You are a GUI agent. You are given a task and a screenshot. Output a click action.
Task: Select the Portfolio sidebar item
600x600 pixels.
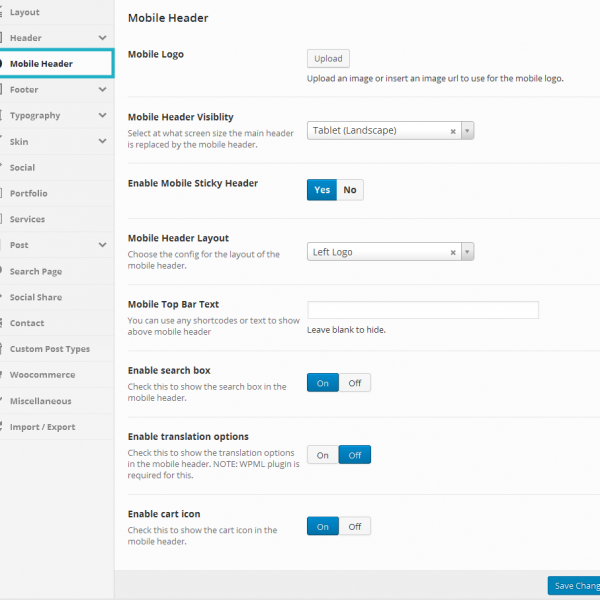(x=29, y=193)
